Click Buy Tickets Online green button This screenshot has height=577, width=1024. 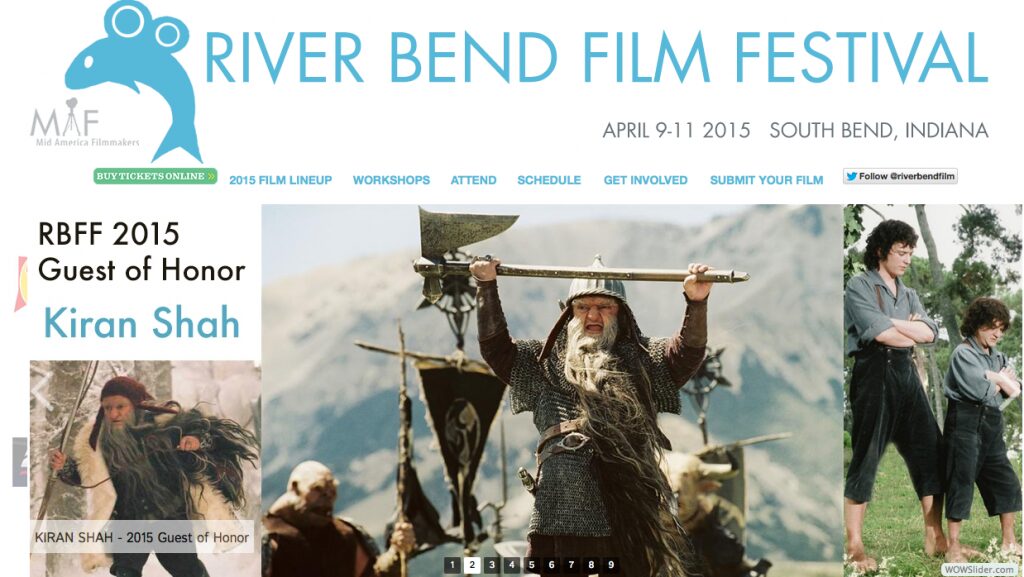(x=155, y=176)
